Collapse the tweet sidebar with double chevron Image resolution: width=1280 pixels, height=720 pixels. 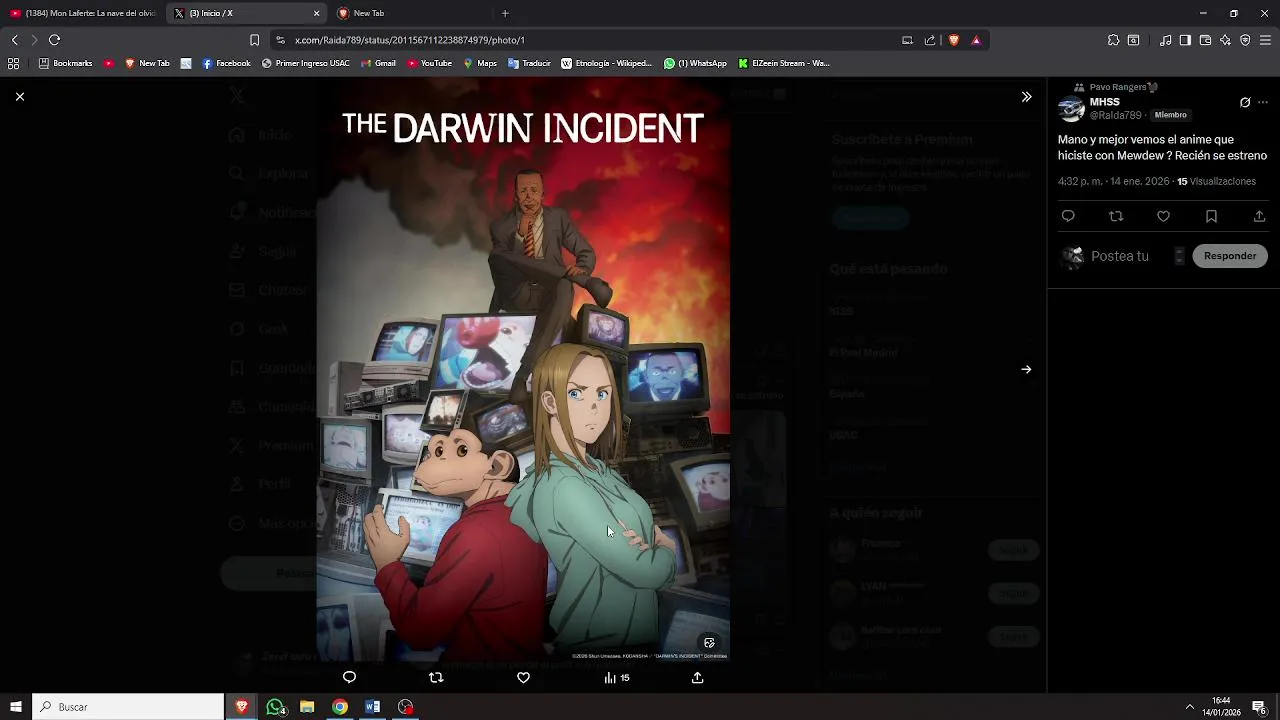1026,97
